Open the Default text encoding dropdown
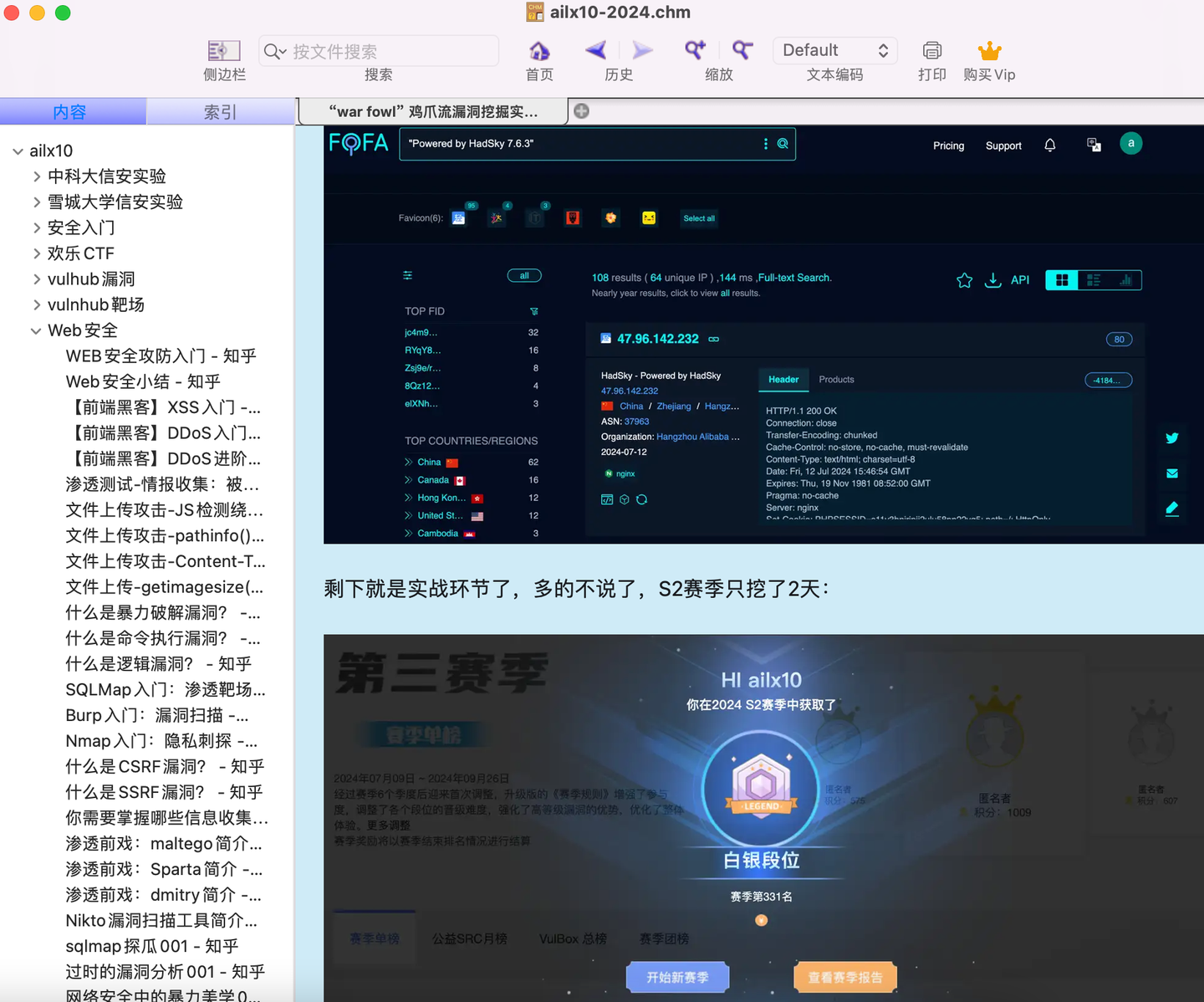Image resolution: width=1204 pixels, height=1002 pixels. 834,50
